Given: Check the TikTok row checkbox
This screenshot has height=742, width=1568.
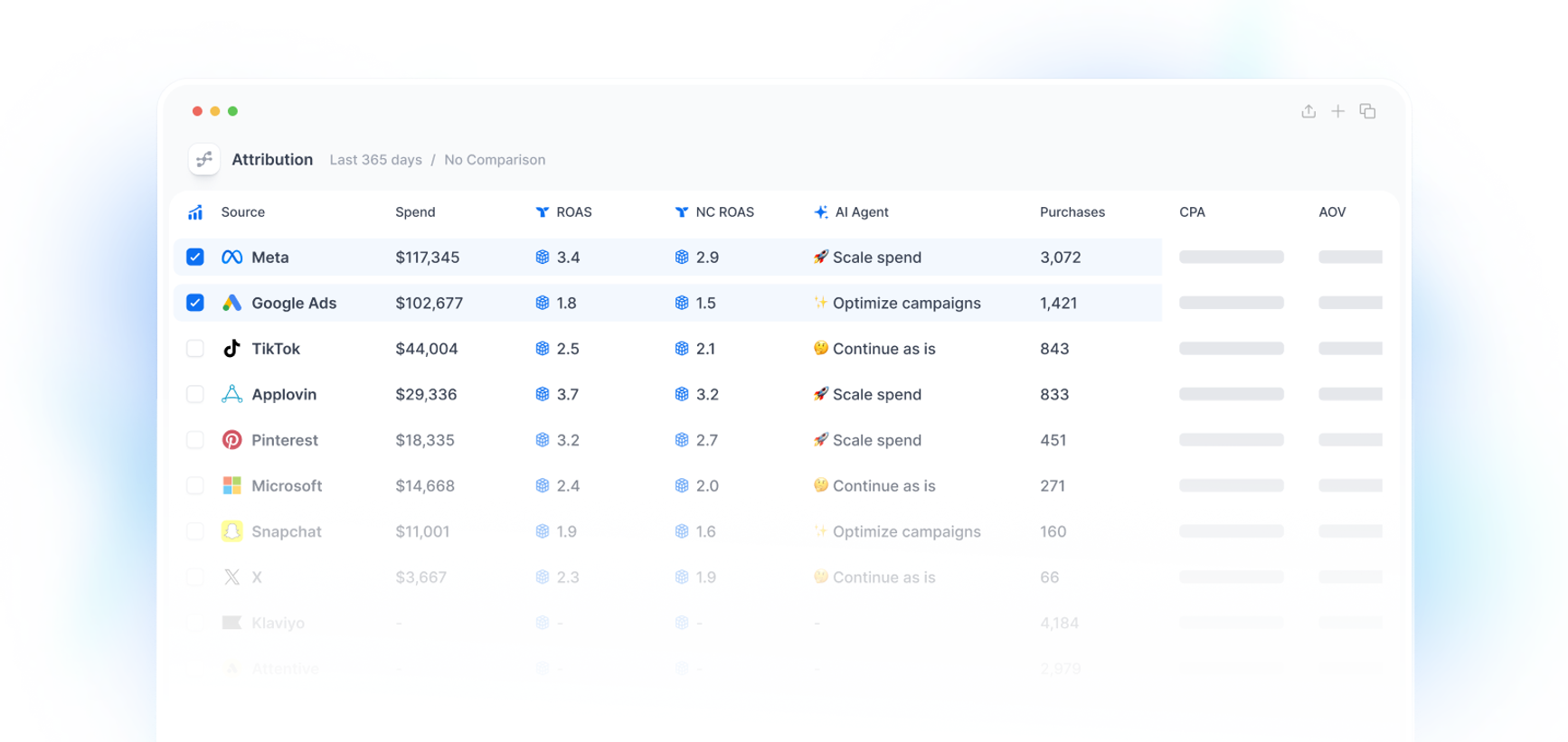Looking at the screenshot, I should [195, 349].
